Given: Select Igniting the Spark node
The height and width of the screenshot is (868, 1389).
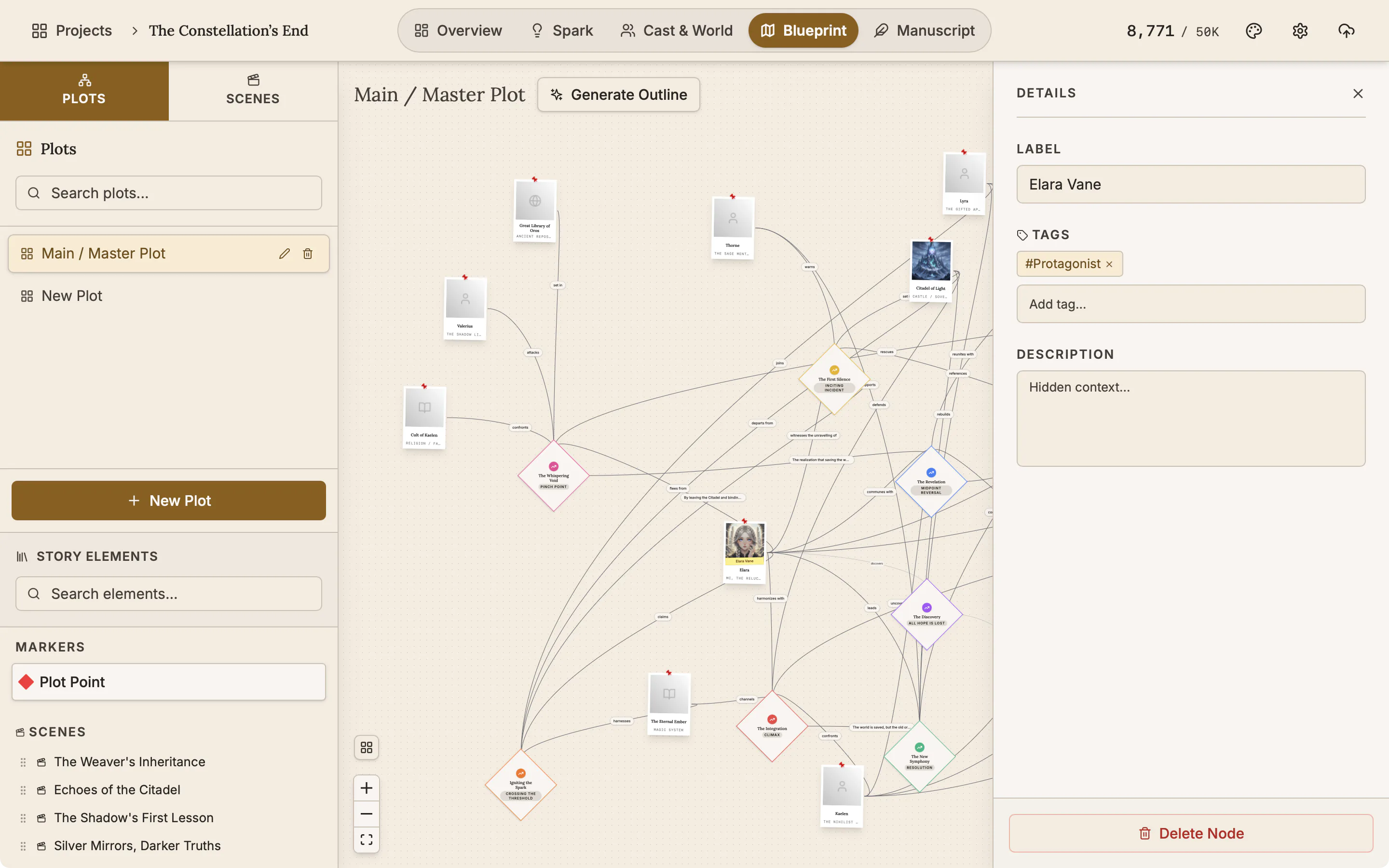Looking at the screenshot, I should (x=520, y=785).
